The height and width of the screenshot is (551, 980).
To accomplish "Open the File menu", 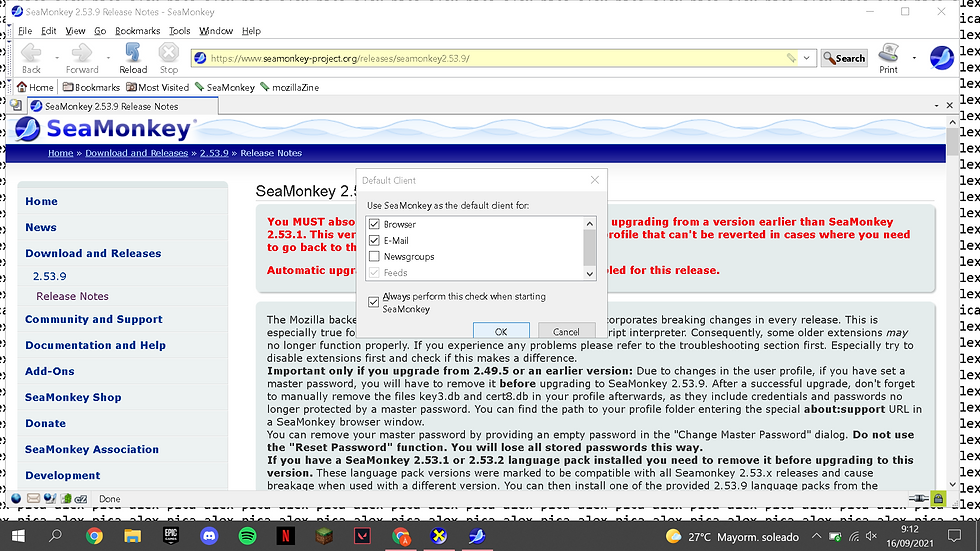I will [25, 31].
